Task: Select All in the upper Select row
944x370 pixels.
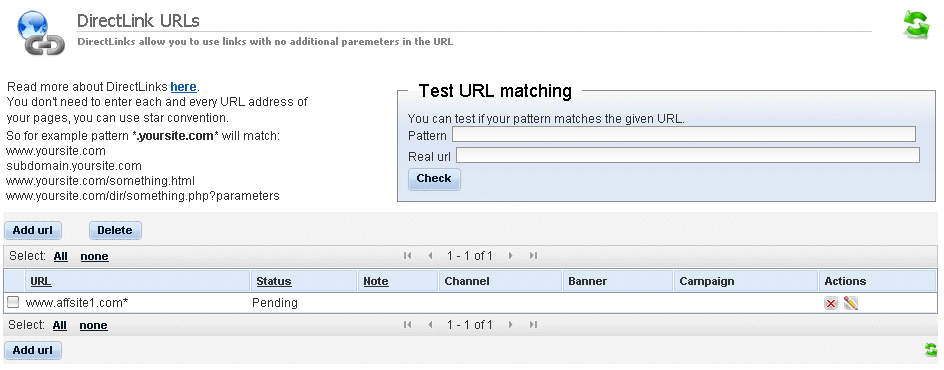Action: [60, 256]
